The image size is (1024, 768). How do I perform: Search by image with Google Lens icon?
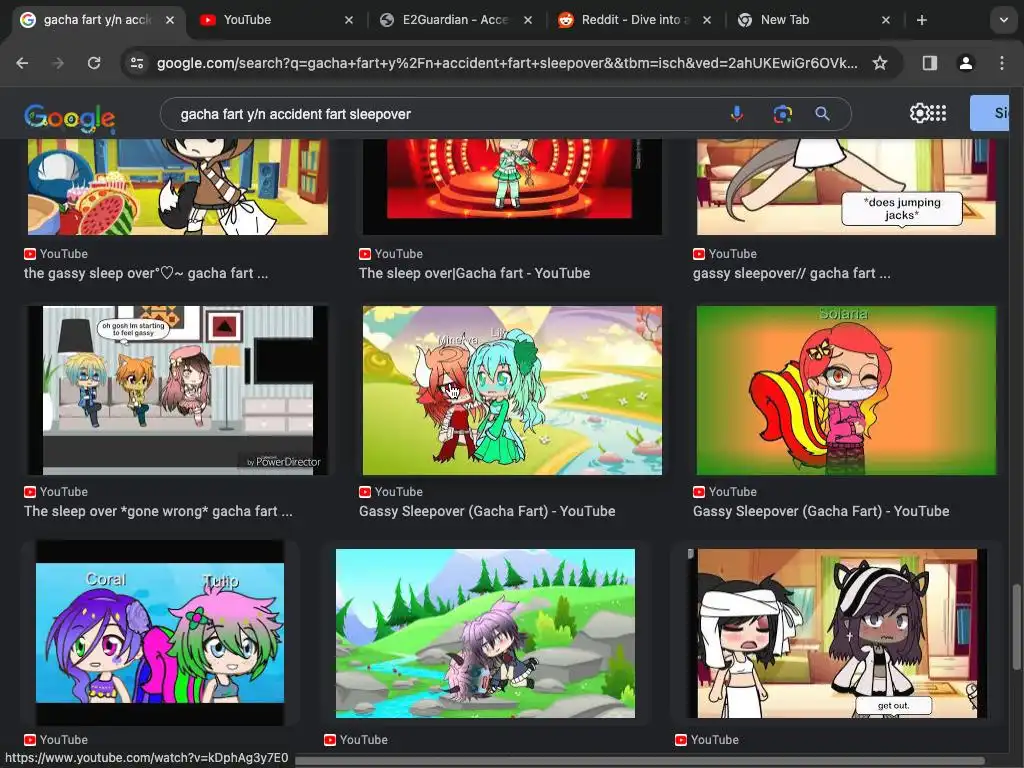pyautogui.click(x=782, y=114)
